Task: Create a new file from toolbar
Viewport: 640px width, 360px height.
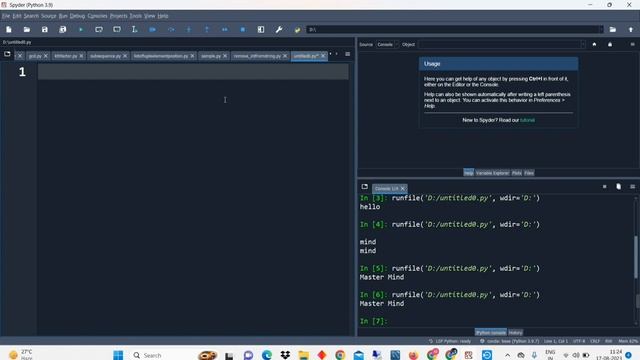Action: click(x=9, y=29)
